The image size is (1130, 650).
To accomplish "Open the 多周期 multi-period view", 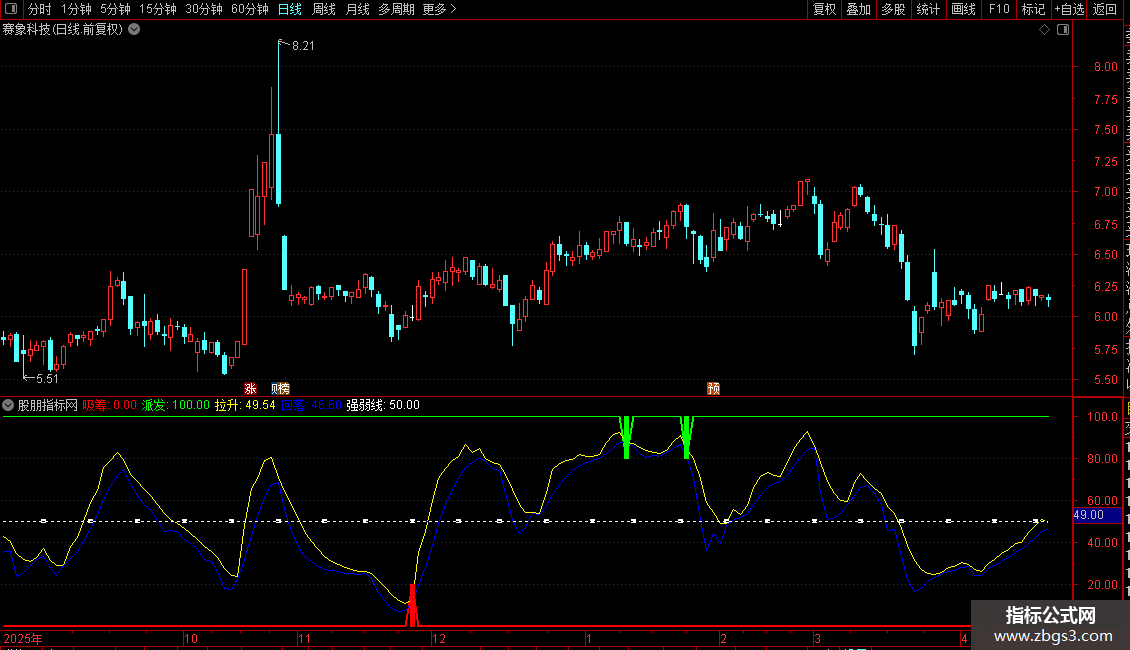I will [396, 9].
